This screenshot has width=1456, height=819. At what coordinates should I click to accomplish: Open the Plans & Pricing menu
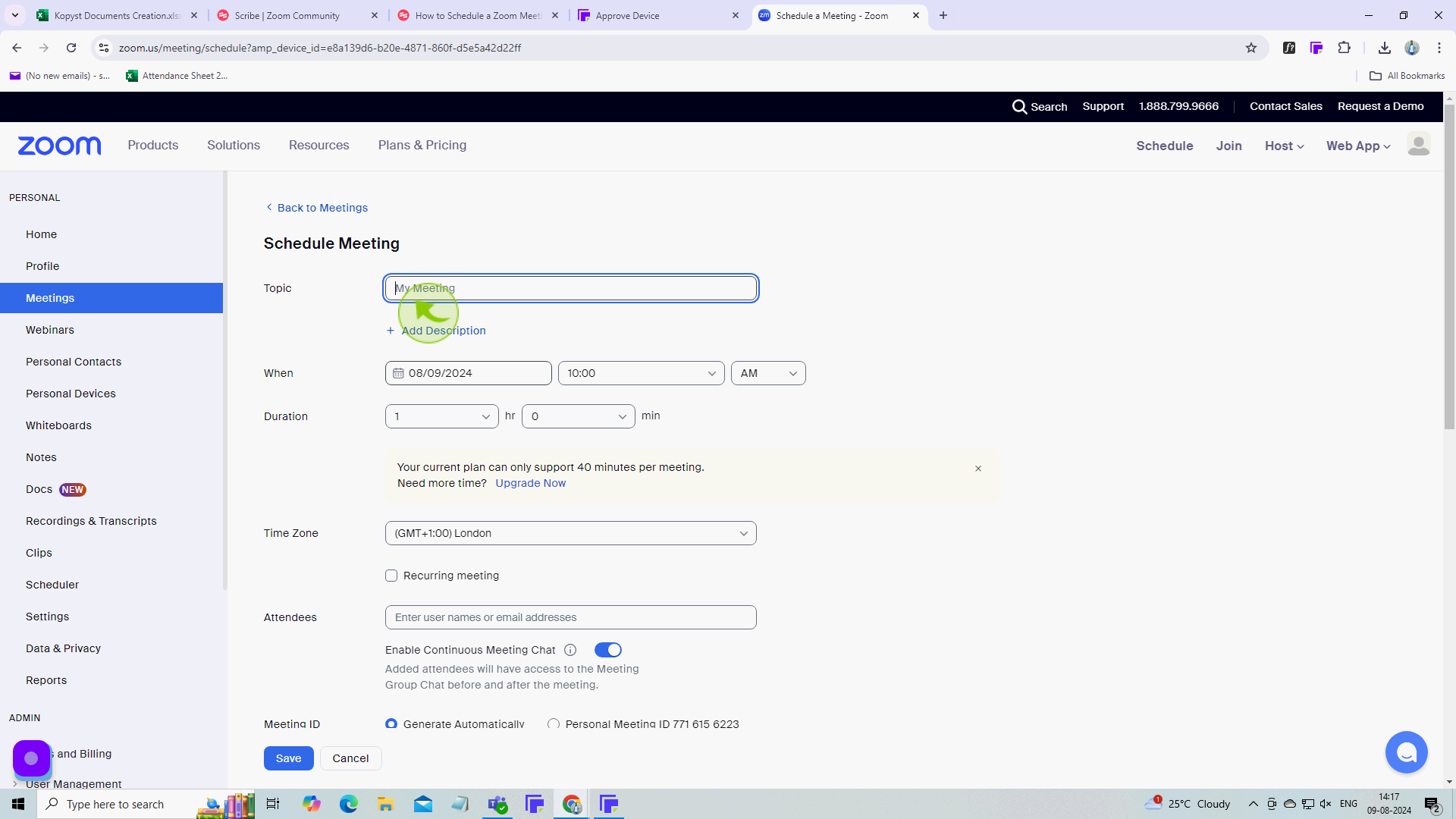click(422, 145)
